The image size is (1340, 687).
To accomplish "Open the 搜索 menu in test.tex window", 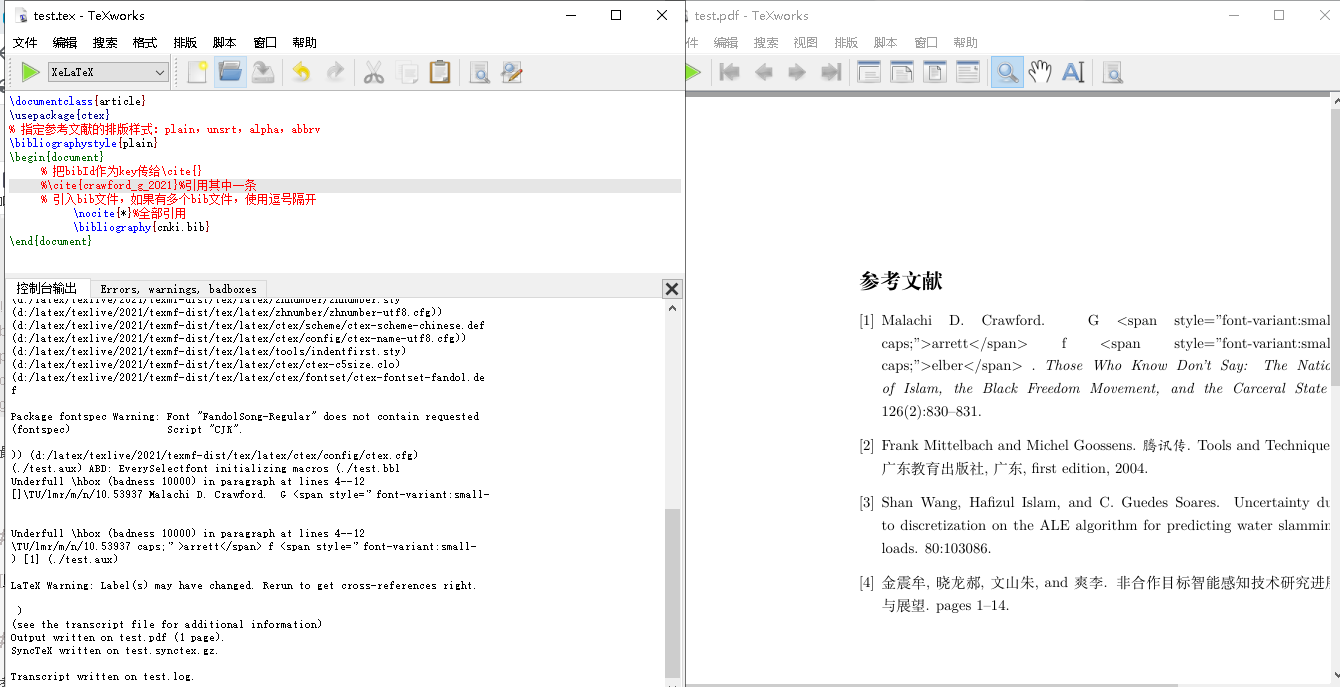I will click(105, 43).
